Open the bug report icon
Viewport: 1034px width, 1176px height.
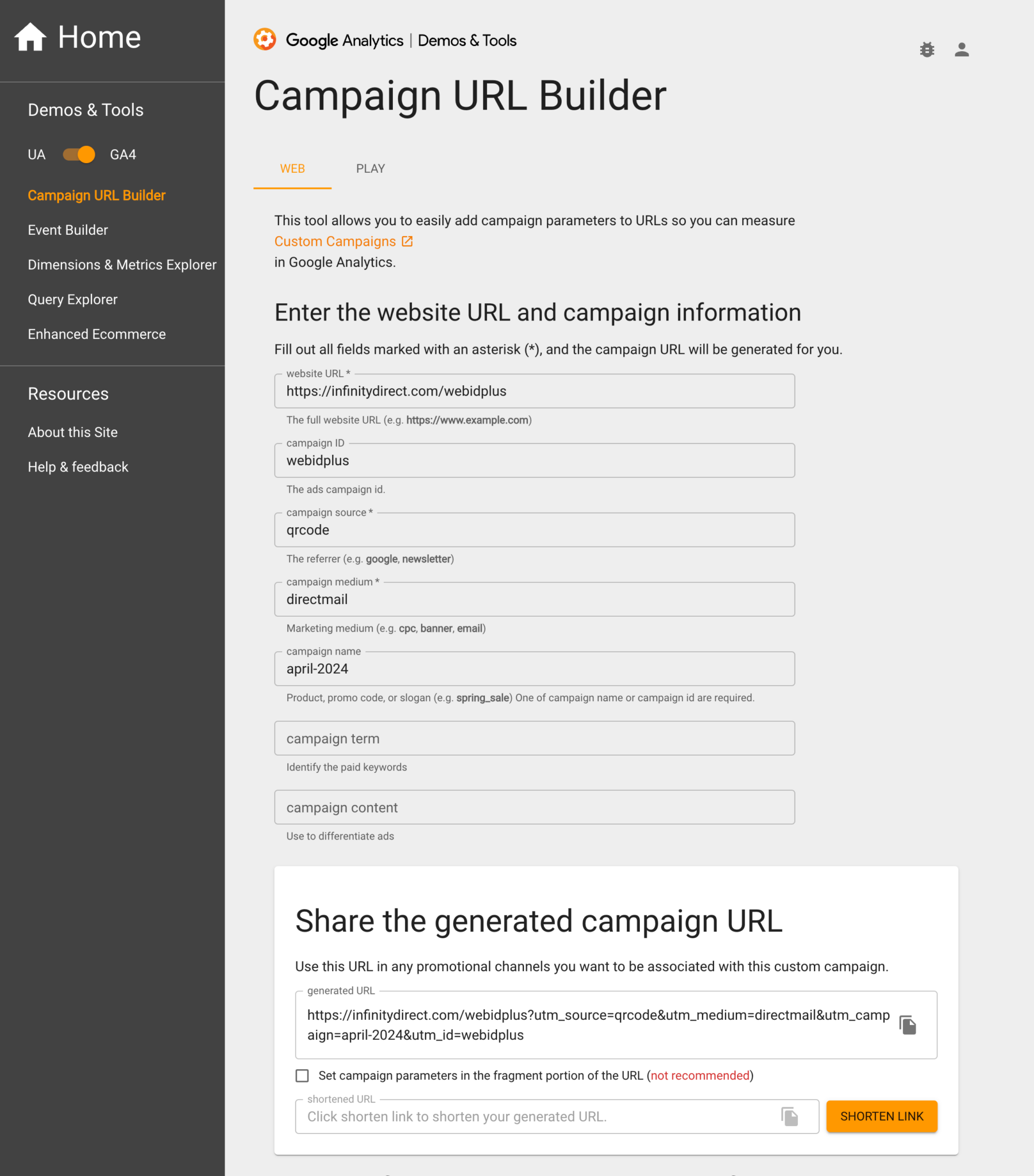pyautogui.click(x=927, y=49)
